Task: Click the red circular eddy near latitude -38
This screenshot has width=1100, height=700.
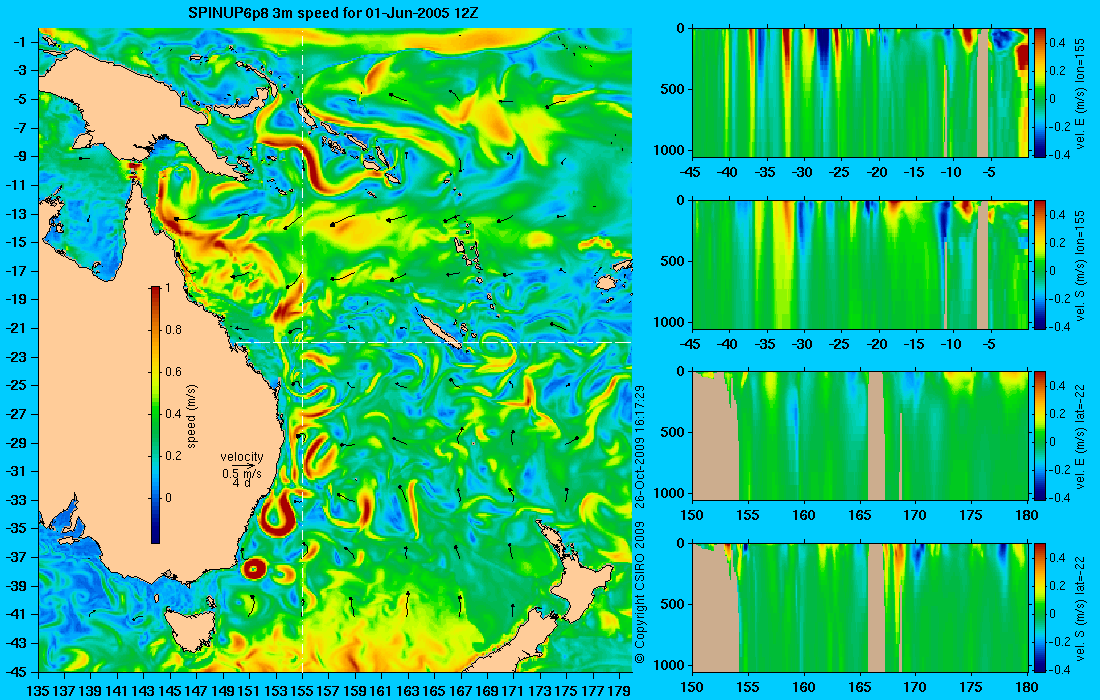Action: pyautogui.click(x=253, y=569)
